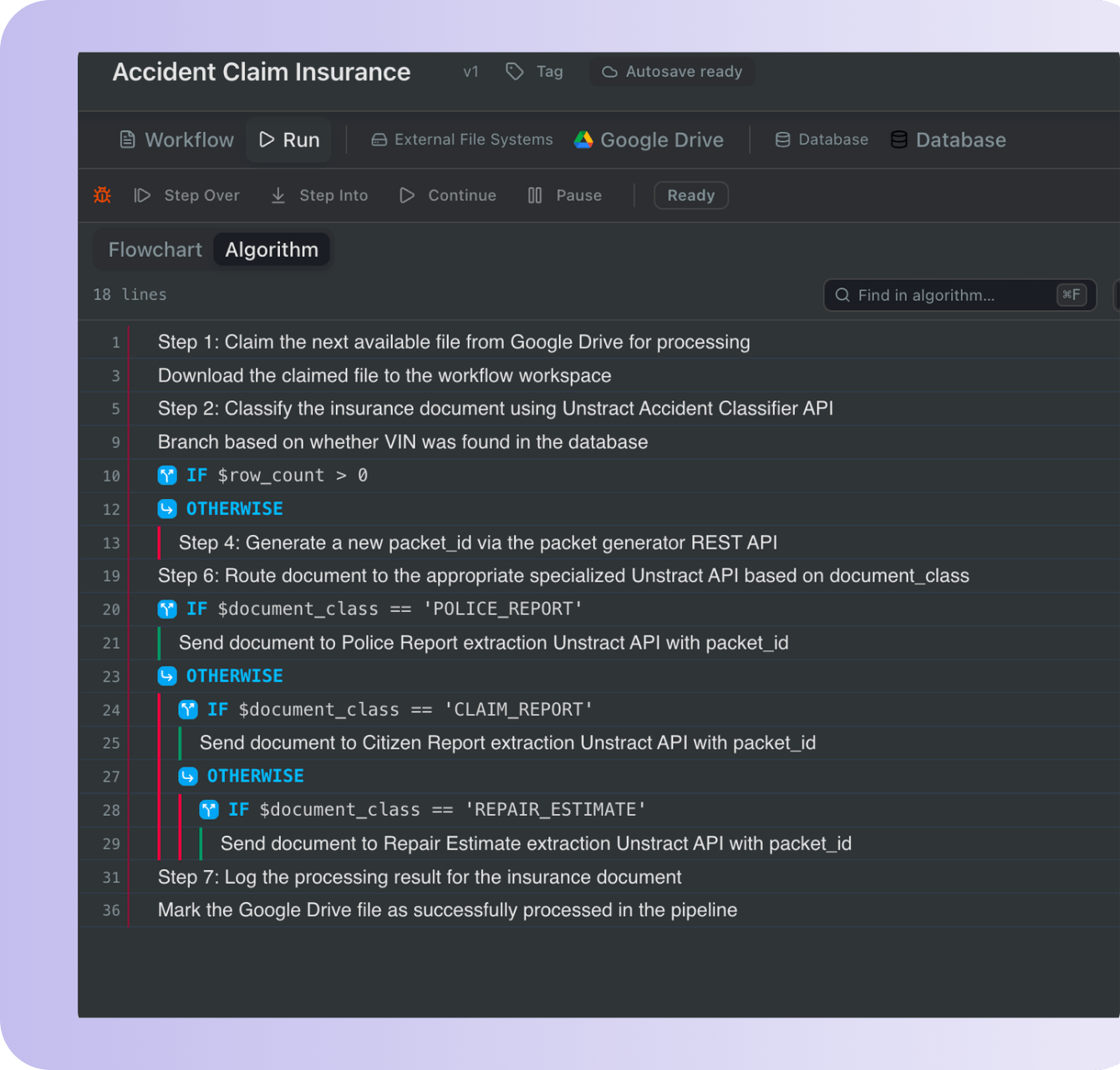Viewport: 1120px width, 1070px height.
Task: Select Repair Estimate extraction line
Action: (x=536, y=843)
